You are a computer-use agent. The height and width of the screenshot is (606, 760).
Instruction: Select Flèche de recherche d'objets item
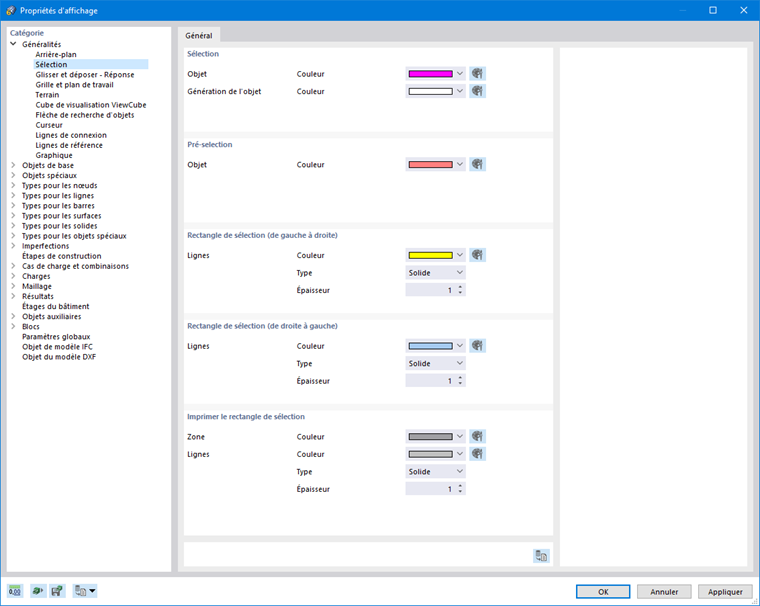tap(85, 115)
